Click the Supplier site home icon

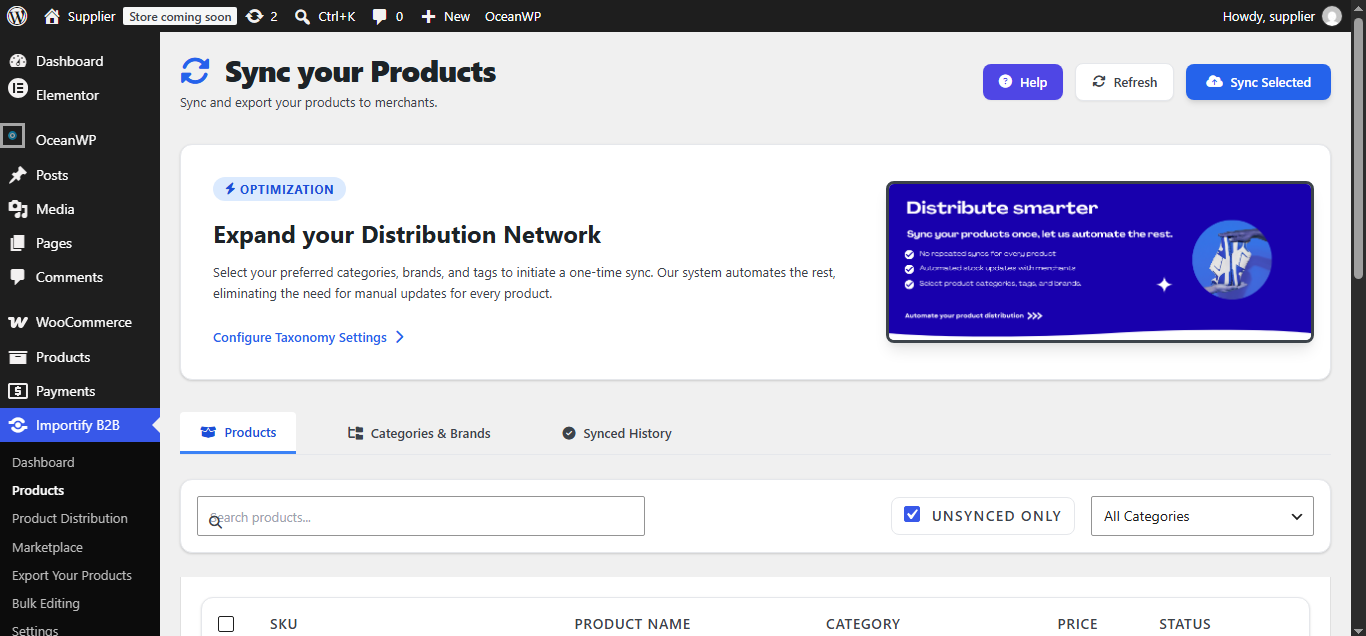[52, 16]
